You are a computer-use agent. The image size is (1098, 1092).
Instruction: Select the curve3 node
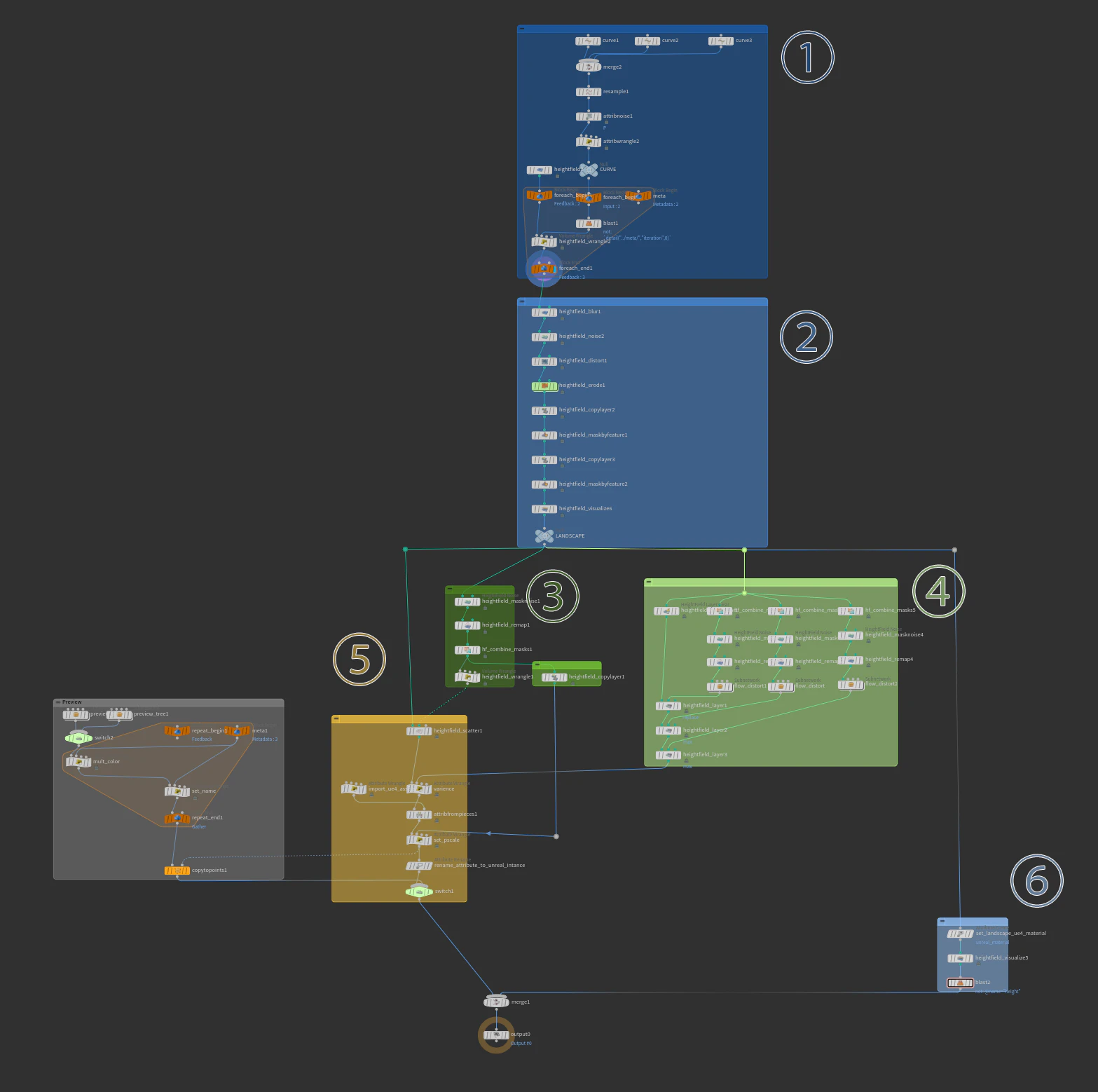click(721, 41)
